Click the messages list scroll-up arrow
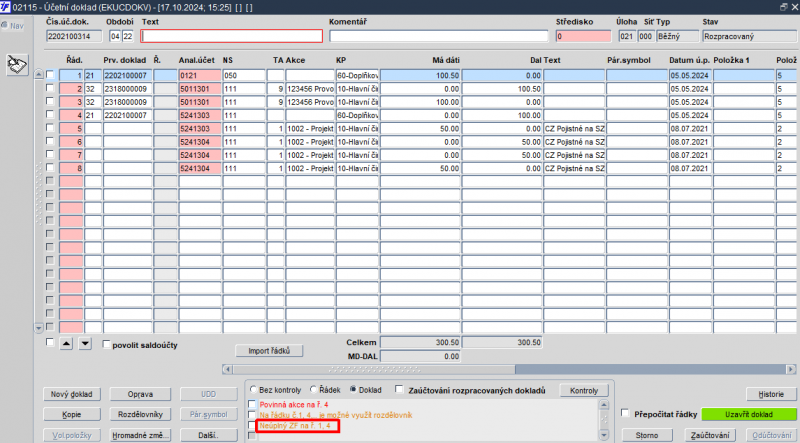 coord(604,405)
